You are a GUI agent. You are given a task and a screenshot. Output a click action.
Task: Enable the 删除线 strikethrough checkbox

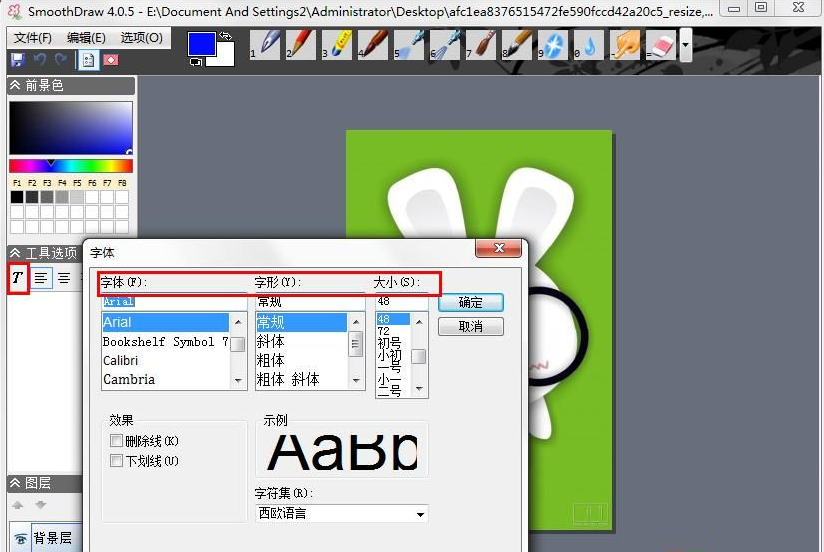117,441
